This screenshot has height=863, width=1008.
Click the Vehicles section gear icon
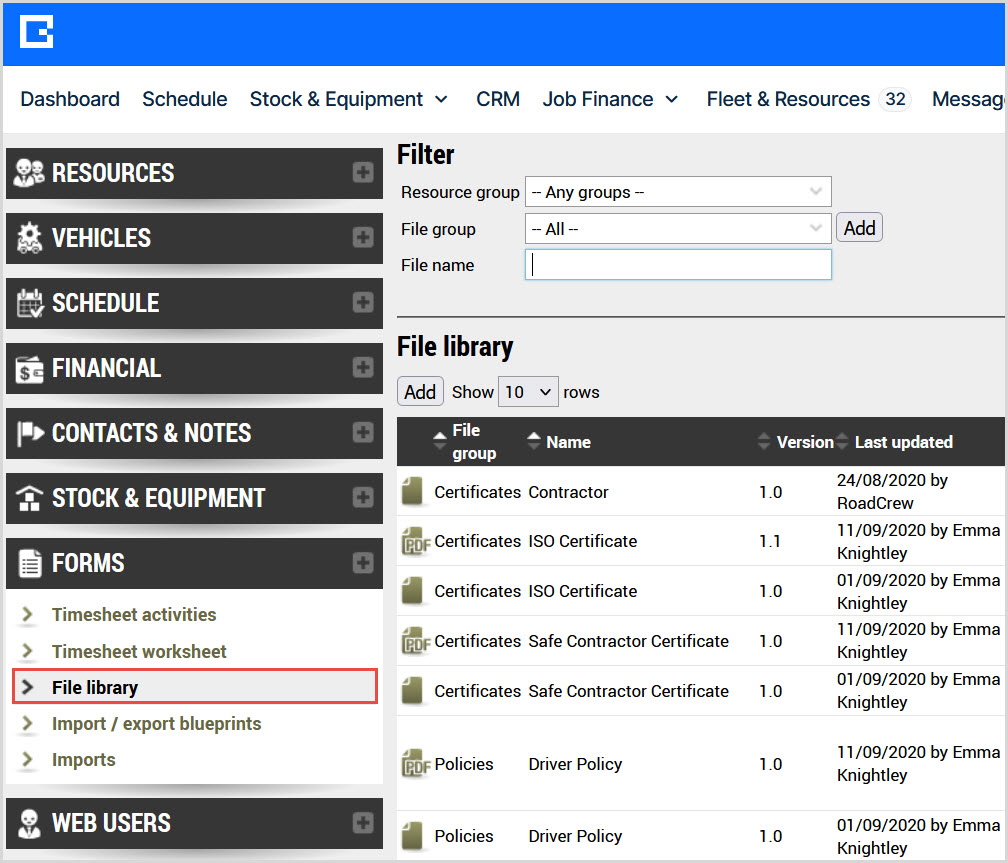tap(30, 238)
